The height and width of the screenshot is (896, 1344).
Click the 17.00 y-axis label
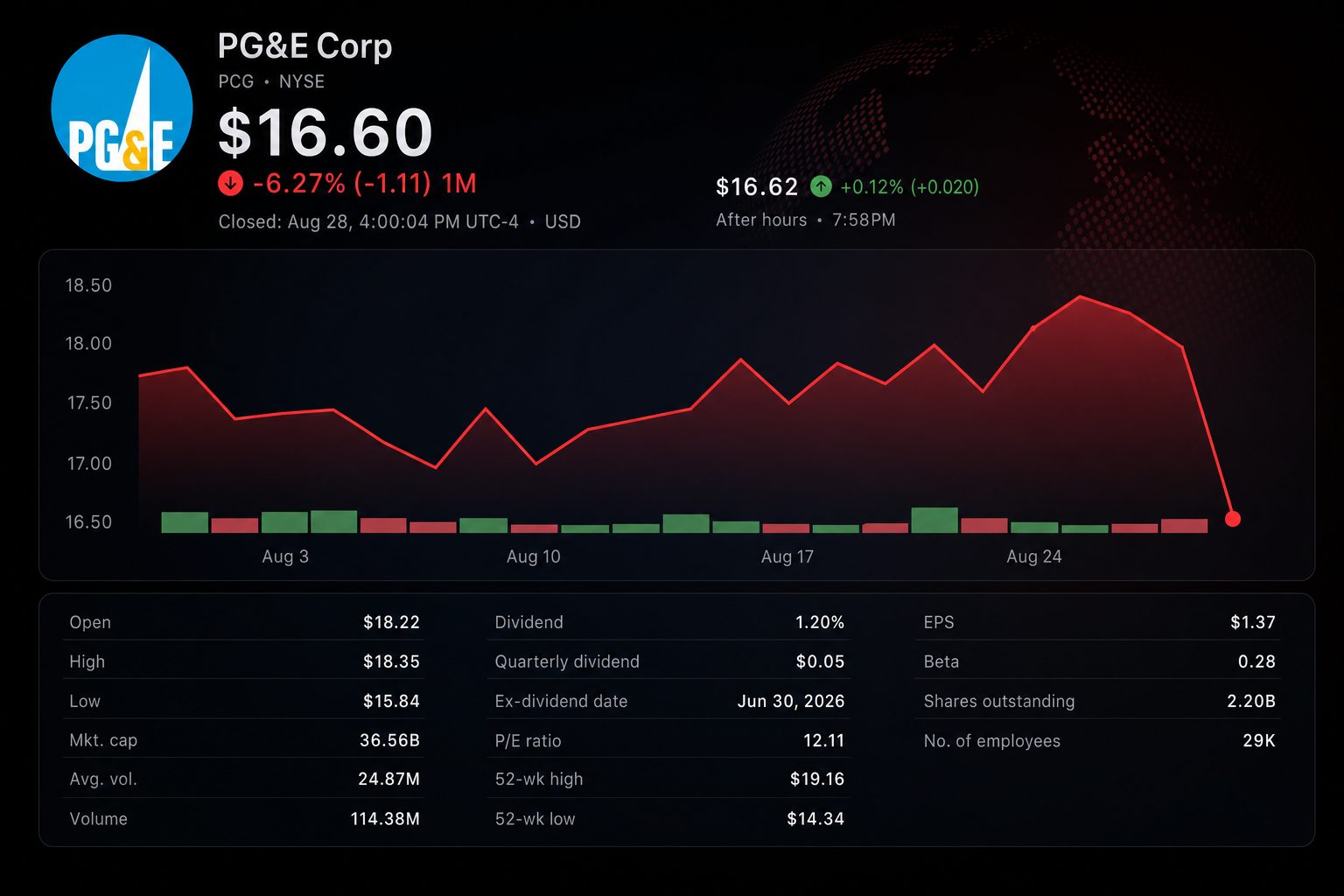coord(89,463)
